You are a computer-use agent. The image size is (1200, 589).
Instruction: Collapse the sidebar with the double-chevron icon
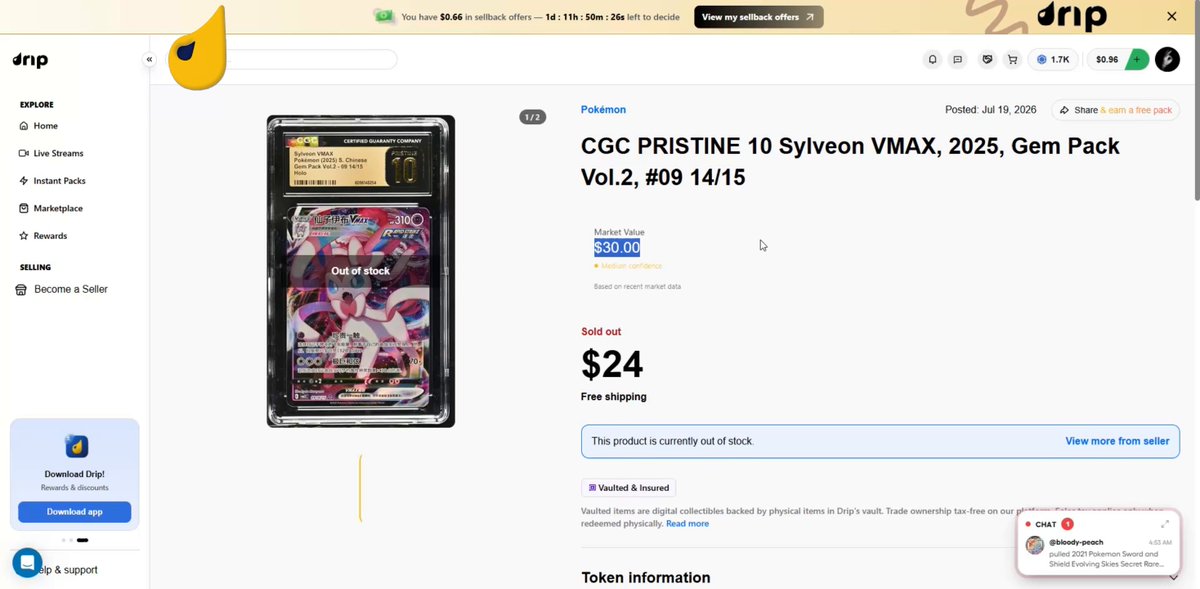[x=149, y=60]
